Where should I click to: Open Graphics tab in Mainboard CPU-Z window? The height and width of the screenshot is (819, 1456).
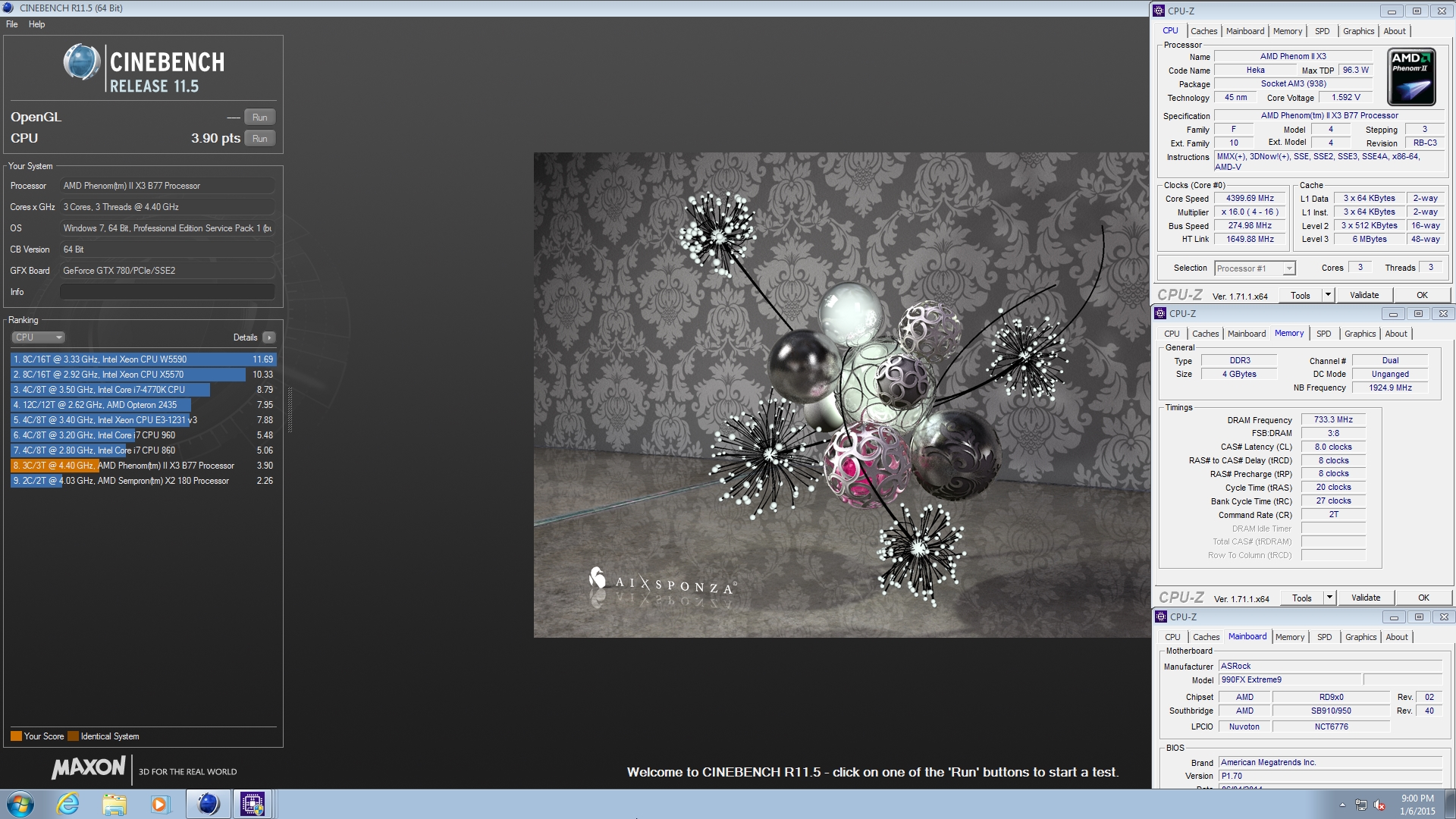1360,637
